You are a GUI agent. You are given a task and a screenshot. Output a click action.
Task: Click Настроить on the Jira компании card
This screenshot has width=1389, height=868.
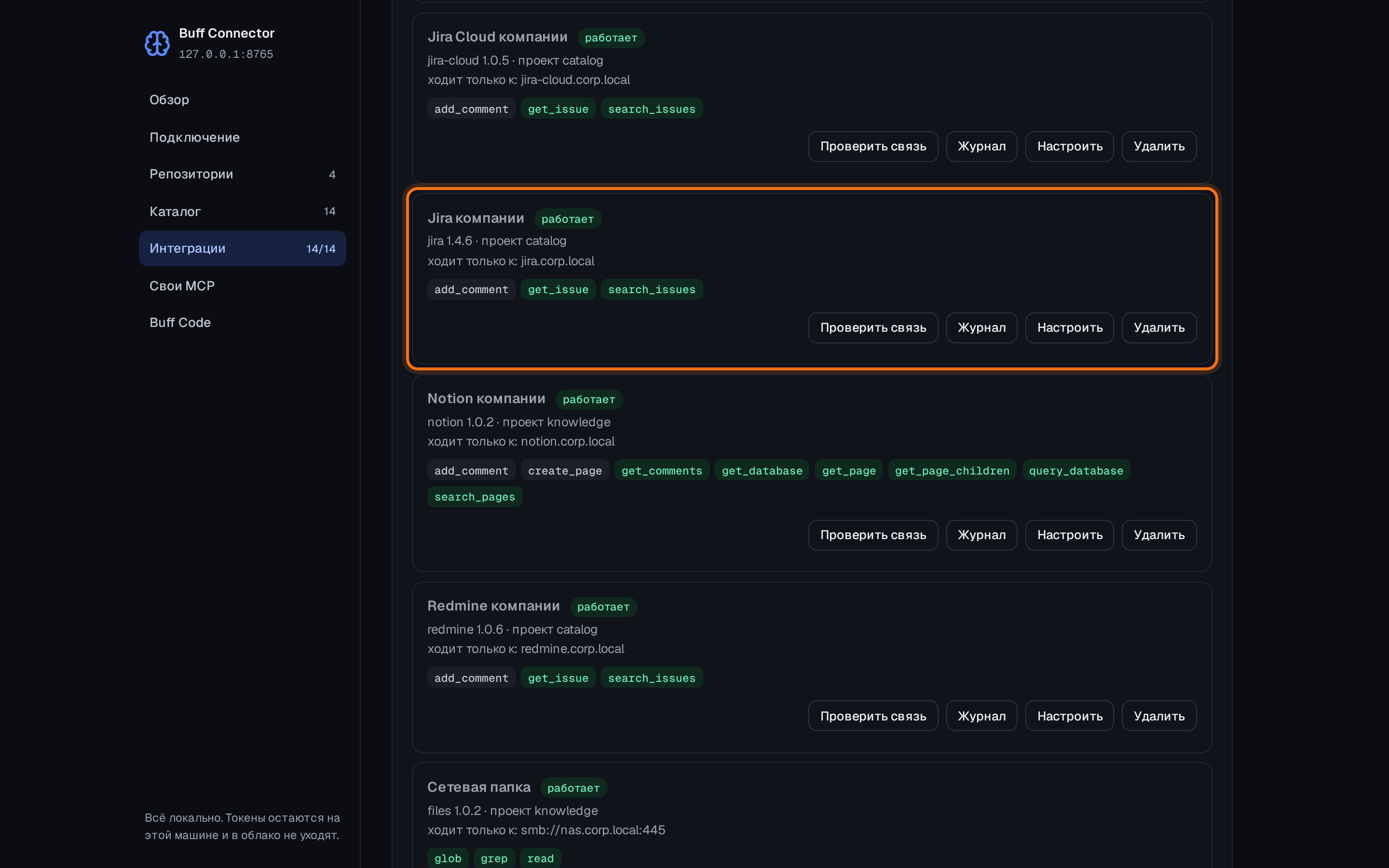tap(1069, 328)
